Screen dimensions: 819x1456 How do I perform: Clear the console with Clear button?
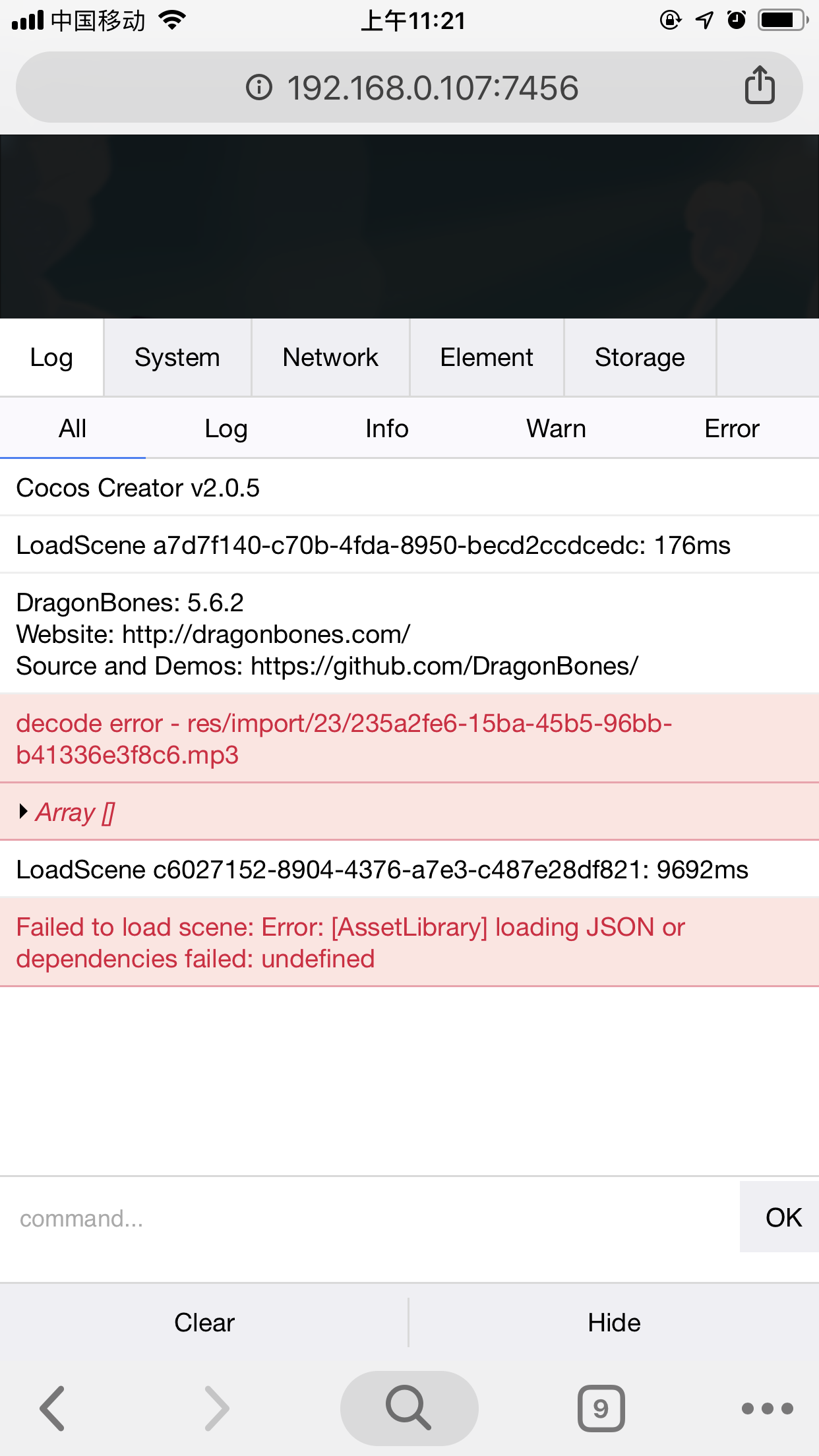pyautogui.click(x=204, y=1323)
